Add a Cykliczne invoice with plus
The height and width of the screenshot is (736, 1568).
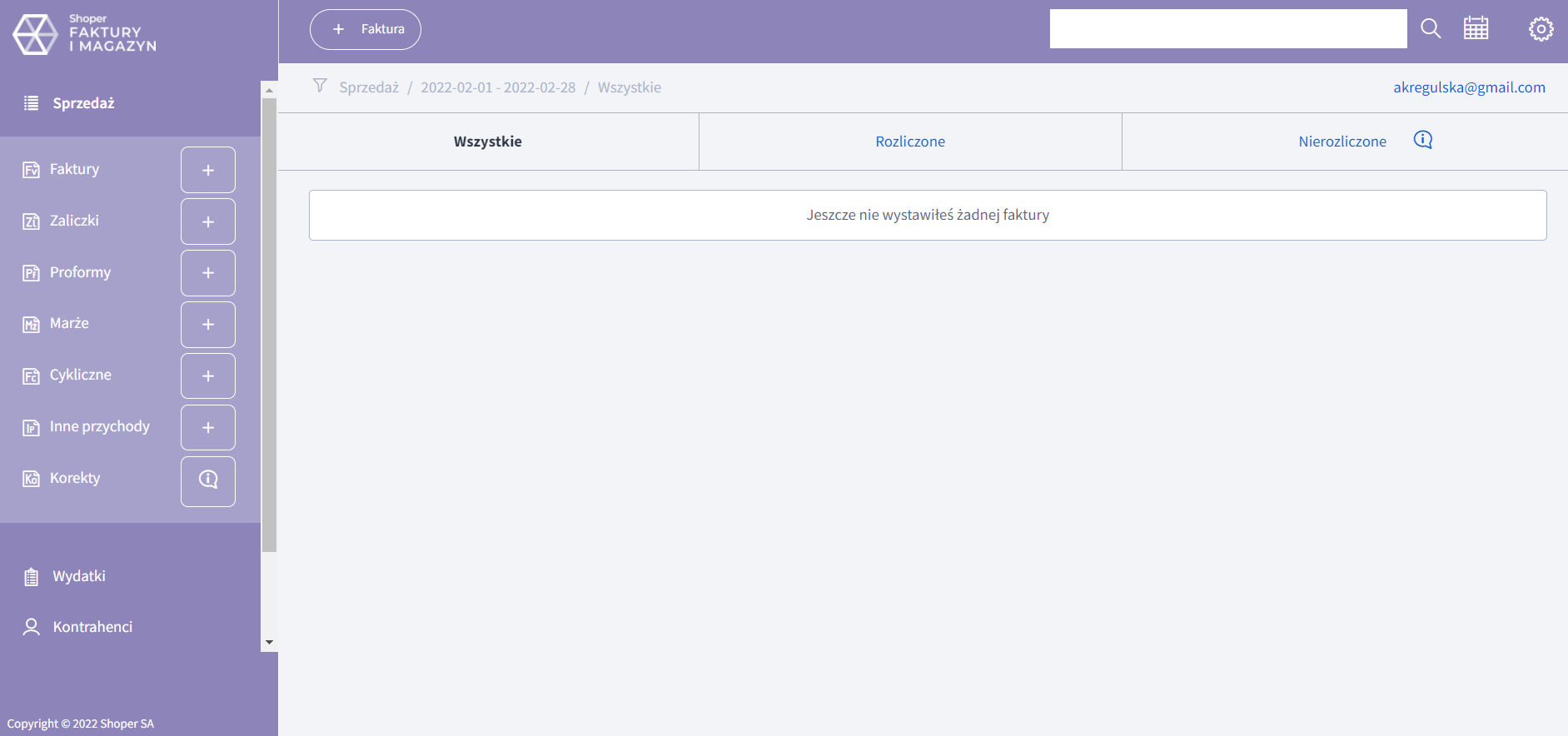click(x=208, y=376)
